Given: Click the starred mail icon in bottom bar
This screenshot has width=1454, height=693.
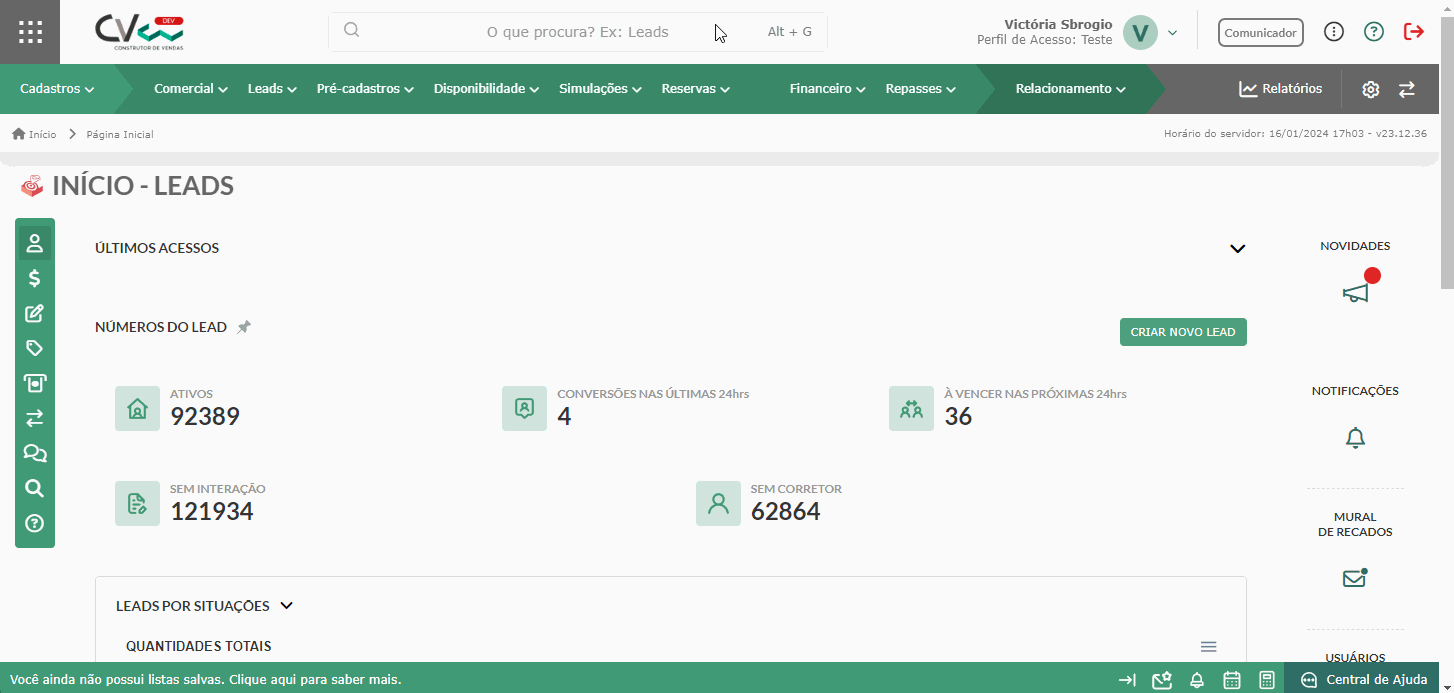Looking at the screenshot, I should pos(1161,680).
